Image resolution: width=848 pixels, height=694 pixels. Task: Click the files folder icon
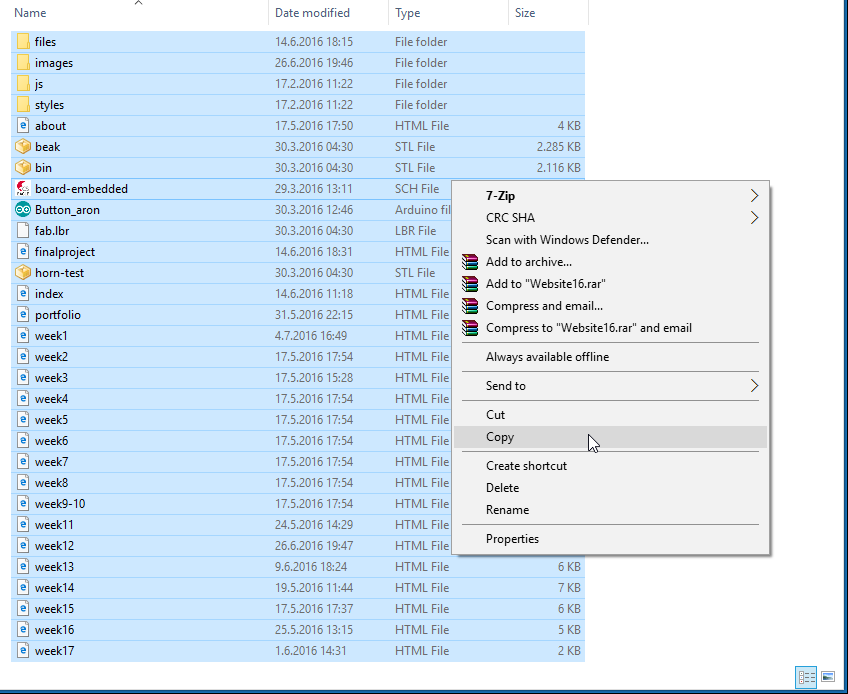tap(23, 42)
